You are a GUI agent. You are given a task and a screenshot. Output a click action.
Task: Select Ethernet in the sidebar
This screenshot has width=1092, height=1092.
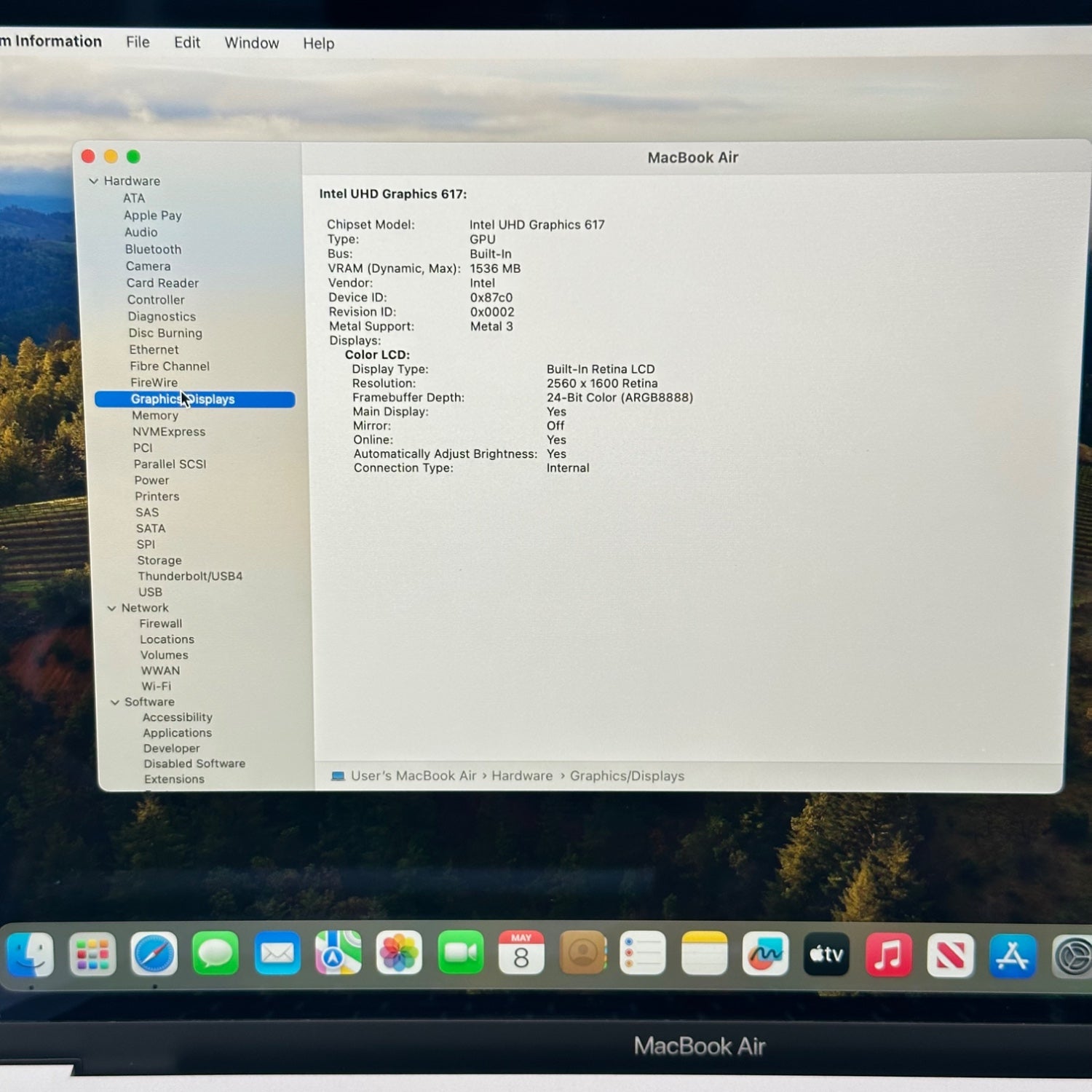tap(154, 349)
